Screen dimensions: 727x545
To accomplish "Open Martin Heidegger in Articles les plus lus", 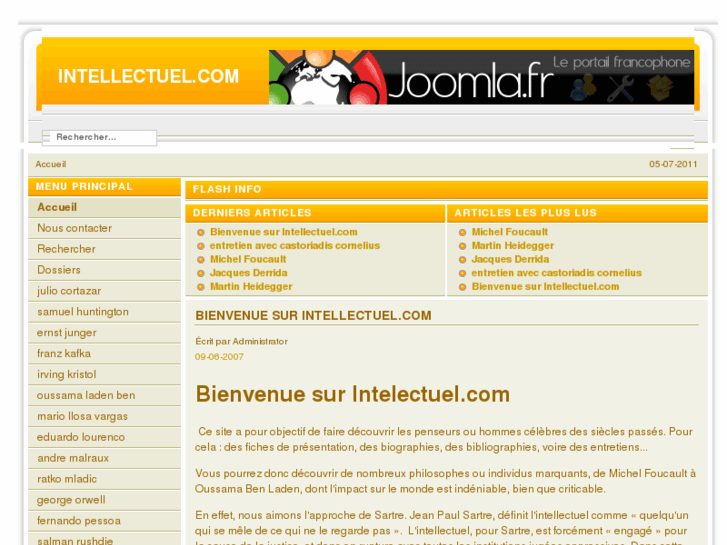I will (x=513, y=245).
